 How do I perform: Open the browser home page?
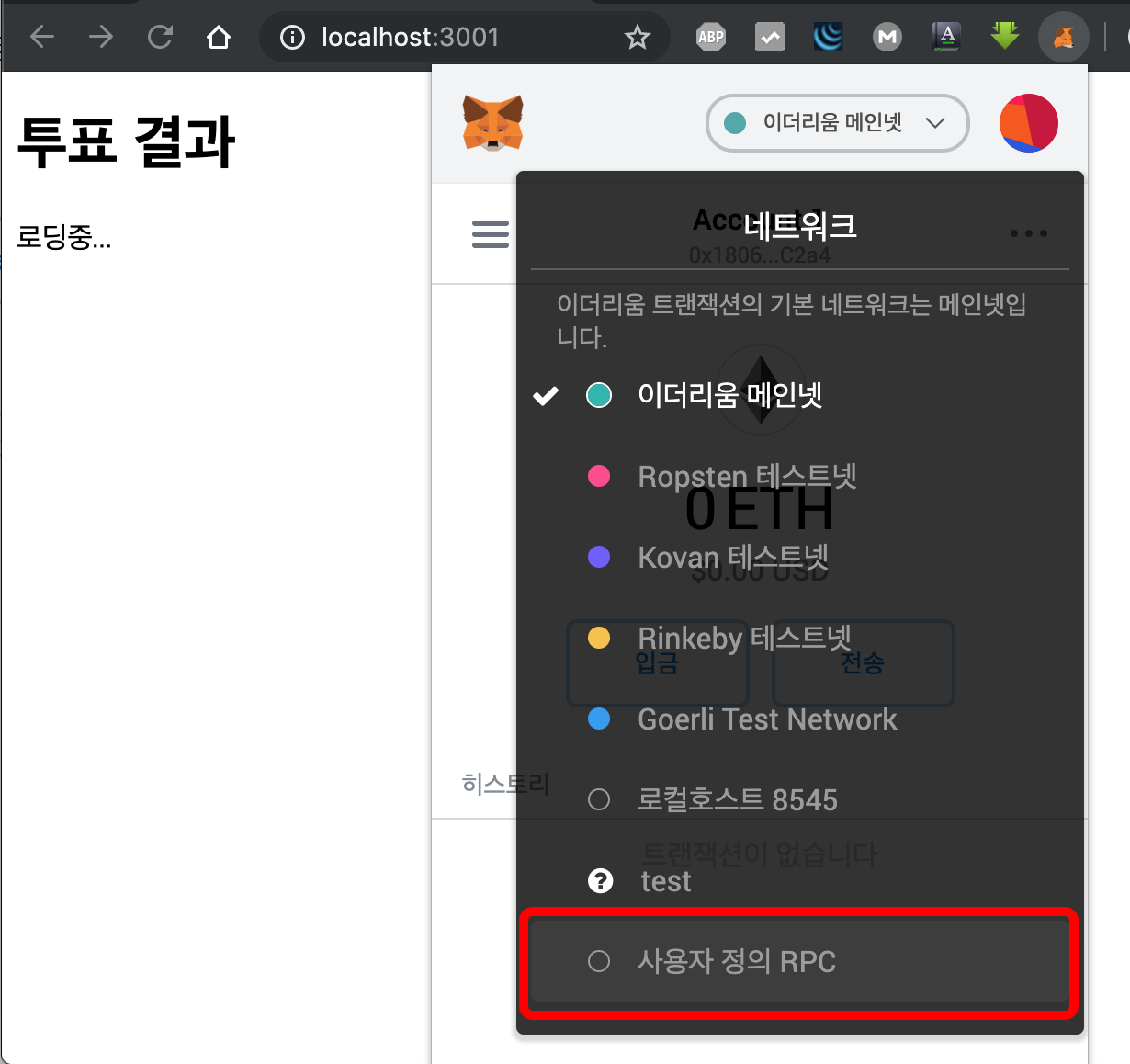coord(219,37)
